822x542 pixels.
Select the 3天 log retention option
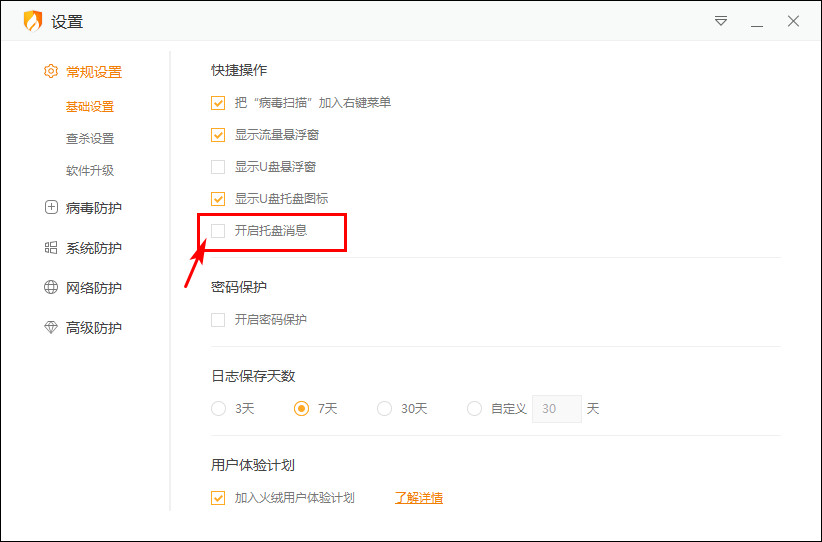pyautogui.click(x=218, y=408)
